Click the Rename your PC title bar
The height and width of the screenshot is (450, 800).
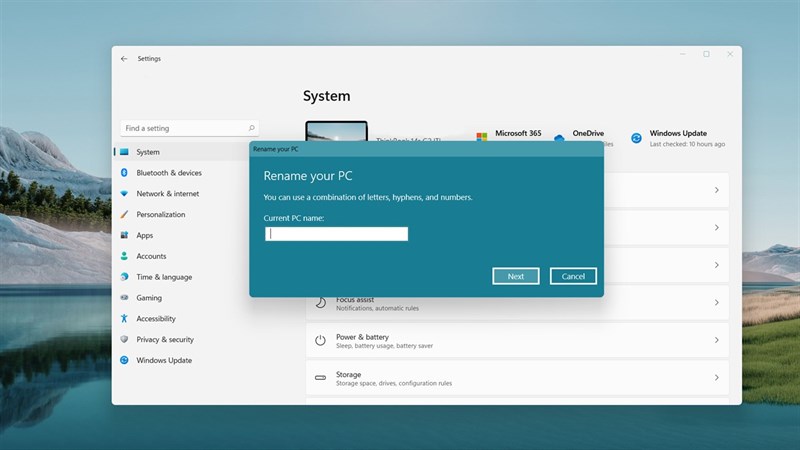click(x=426, y=149)
